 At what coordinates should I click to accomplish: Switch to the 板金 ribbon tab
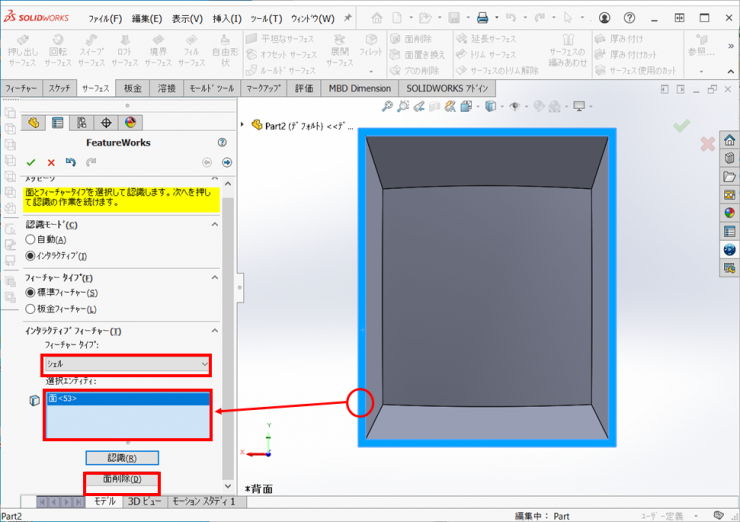pyautogui.click(x=133, y=89)
